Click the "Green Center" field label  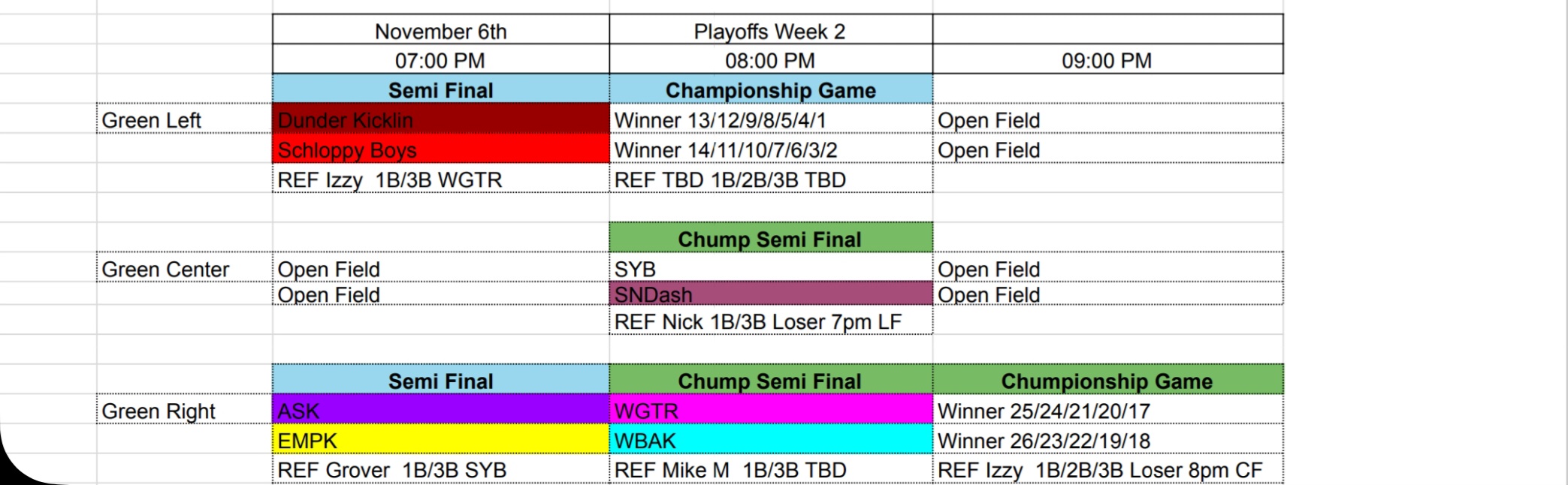184,269
